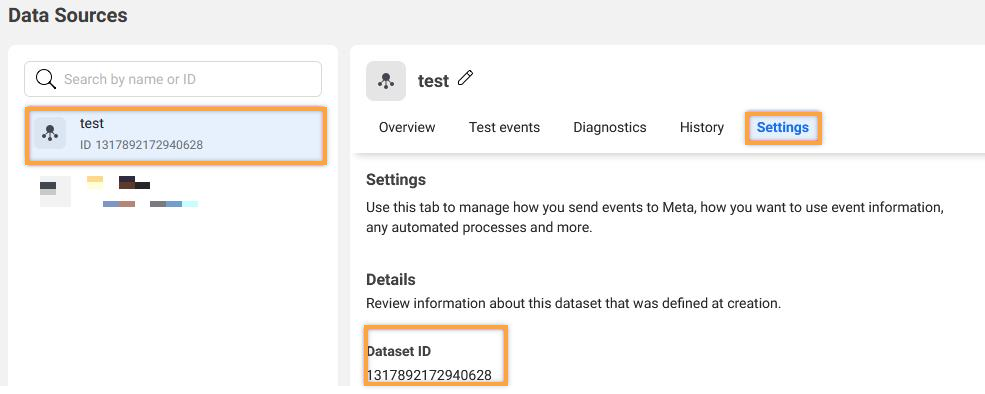
Task: Click the 'test' title in the header
Action: (433, 81)
